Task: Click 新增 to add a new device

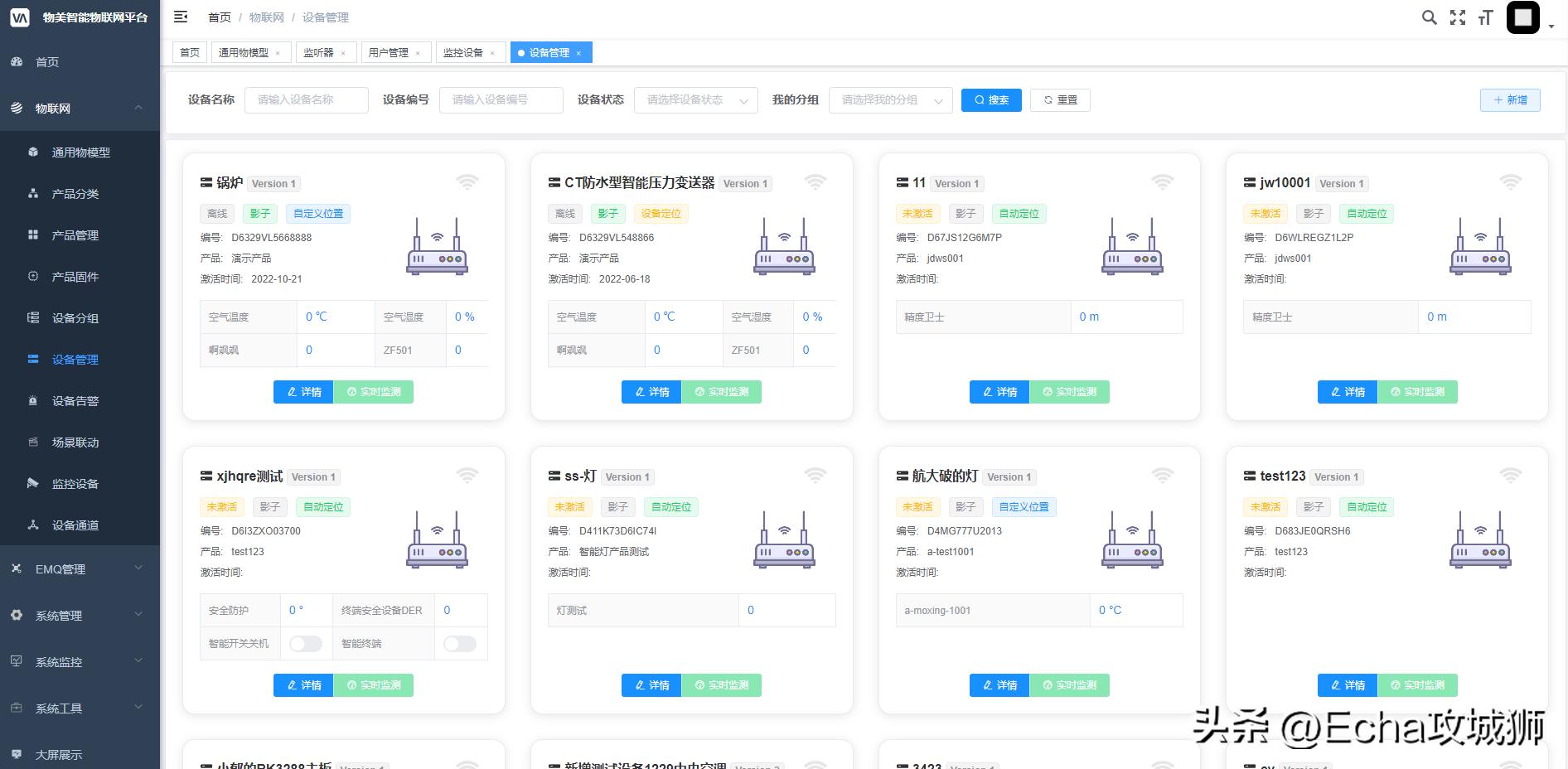Action: (1509, 99)
